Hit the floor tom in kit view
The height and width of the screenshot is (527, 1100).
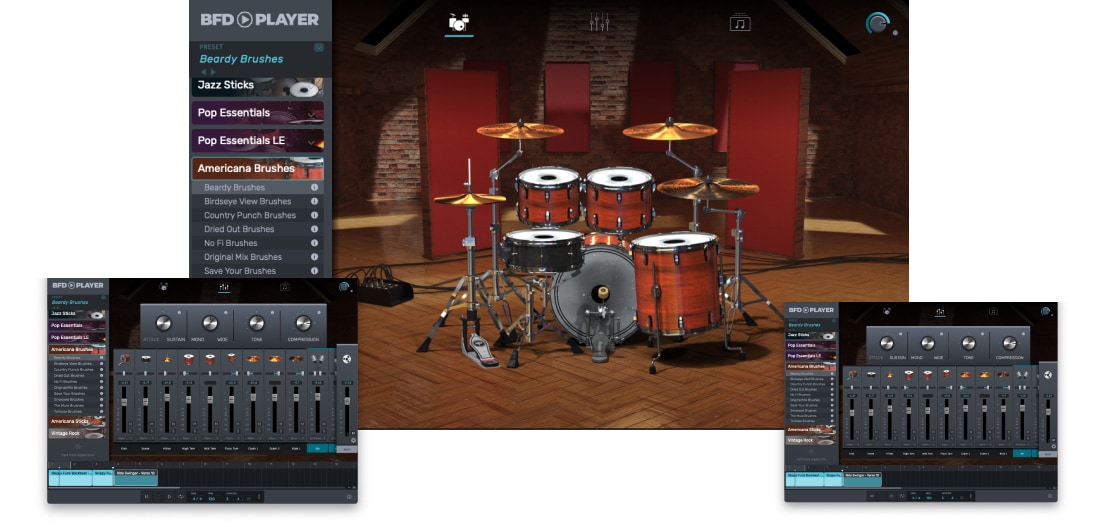(x=675, y=281)
